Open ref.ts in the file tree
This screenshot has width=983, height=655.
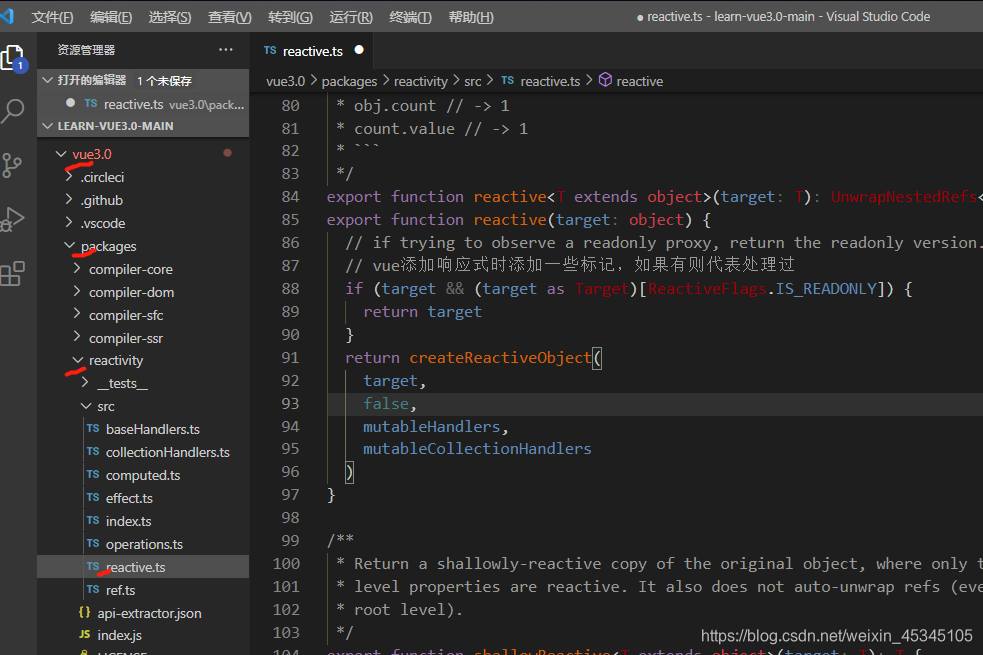coord(120,590)
